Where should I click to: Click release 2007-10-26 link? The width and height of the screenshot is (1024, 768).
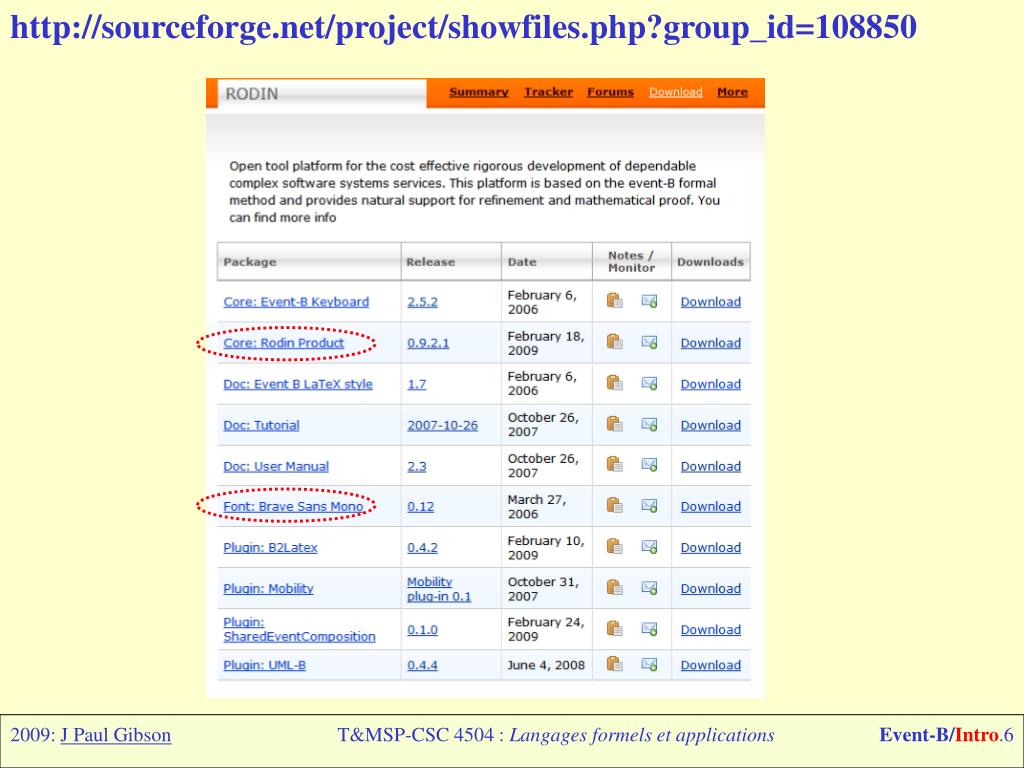(443, 425)
